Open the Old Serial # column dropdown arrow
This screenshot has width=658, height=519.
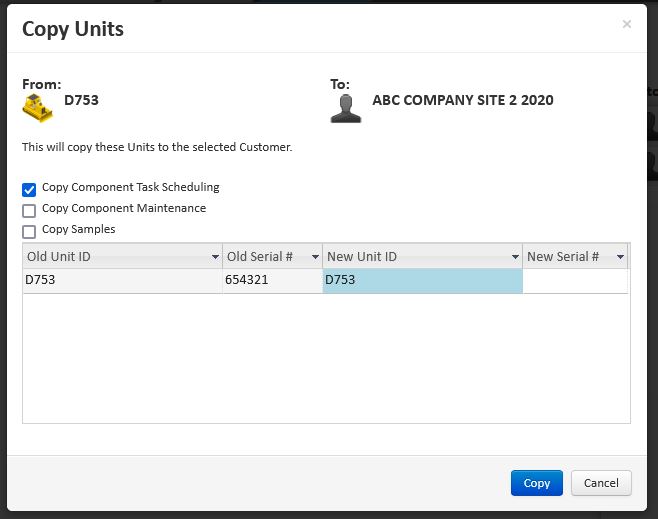pyautogui.click(x=315, y=258)
